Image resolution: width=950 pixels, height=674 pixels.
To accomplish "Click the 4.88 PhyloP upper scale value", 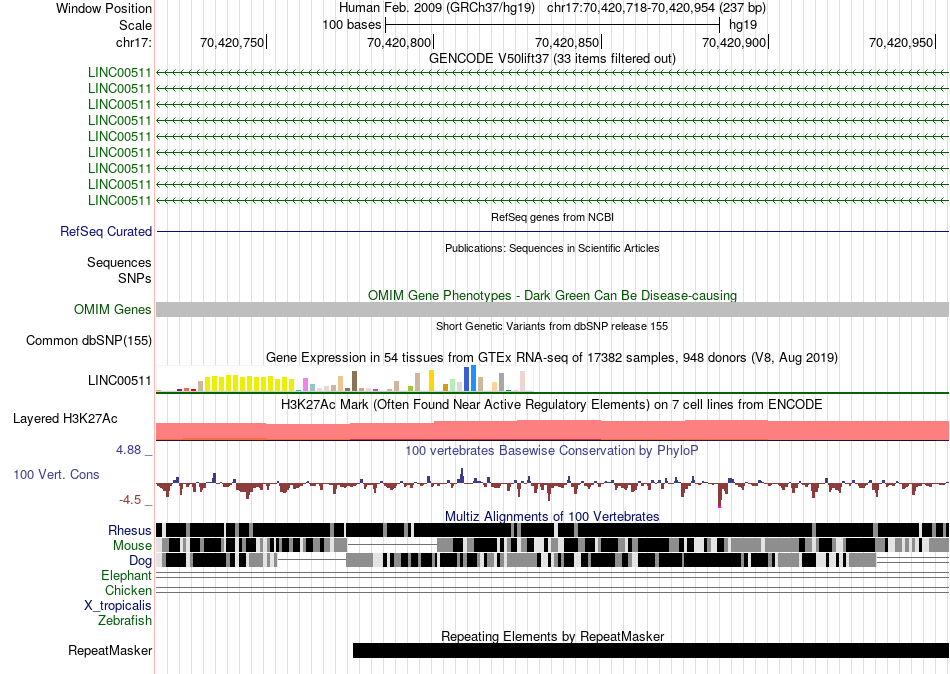I will pos(128,450).
